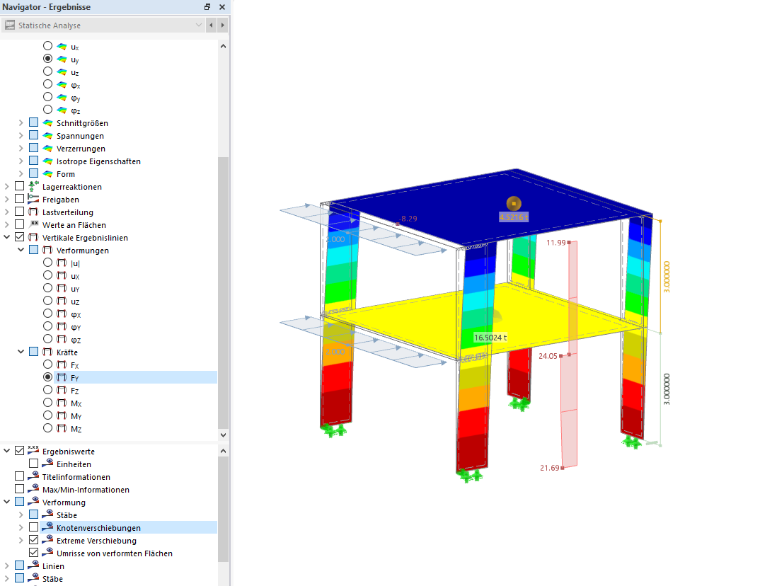Select the φX surface rotation radio button
The height and width of the screenshot is (586, 760).
coord(48,84)
